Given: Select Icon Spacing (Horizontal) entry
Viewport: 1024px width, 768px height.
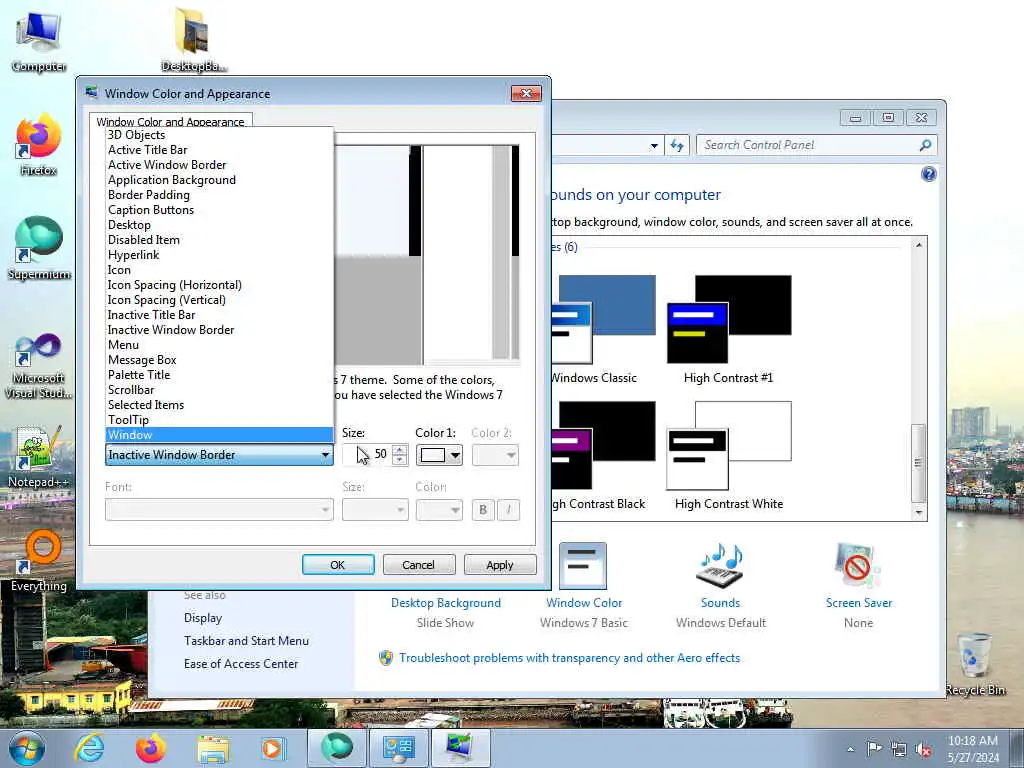Looking at the screenshot, I should click(219, 285).
